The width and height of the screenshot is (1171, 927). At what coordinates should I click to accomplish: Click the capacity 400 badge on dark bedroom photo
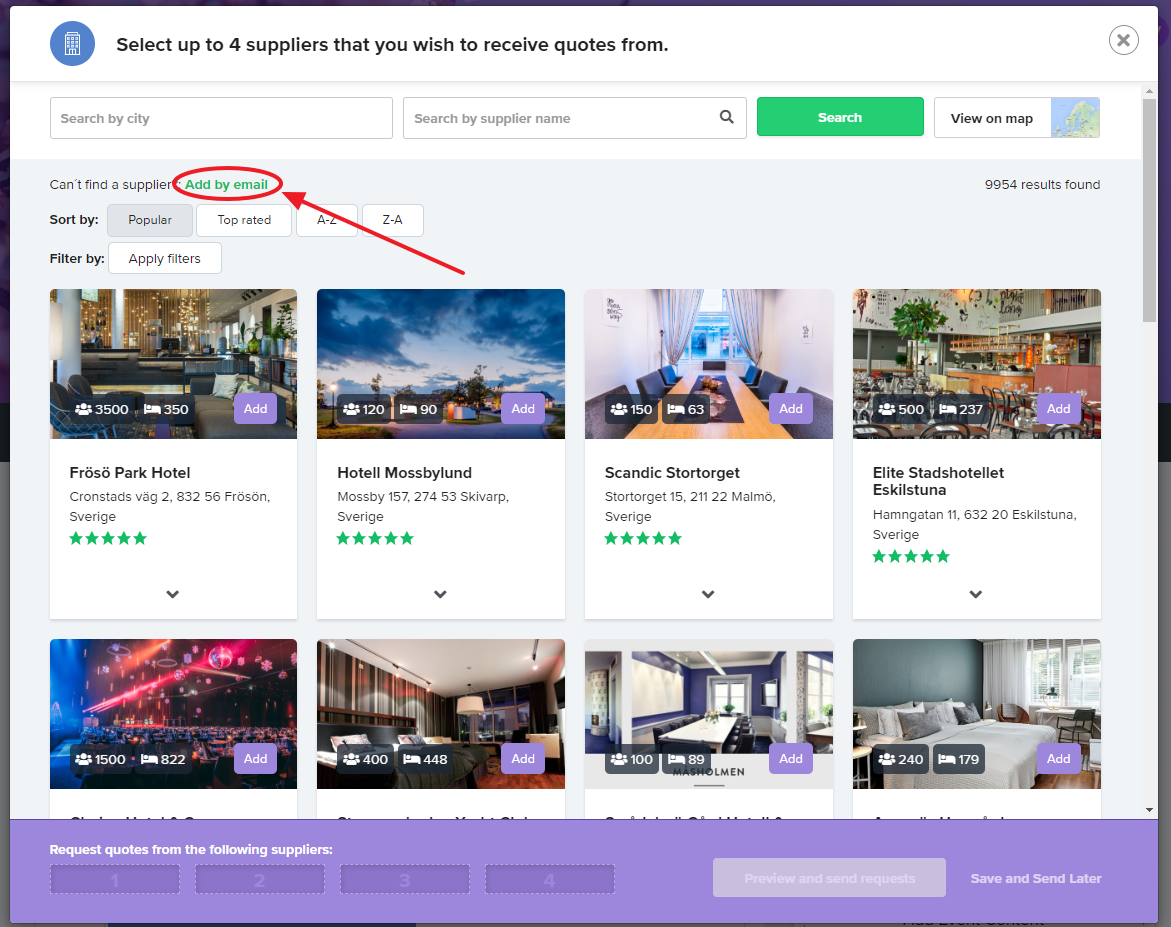point(365,759)
